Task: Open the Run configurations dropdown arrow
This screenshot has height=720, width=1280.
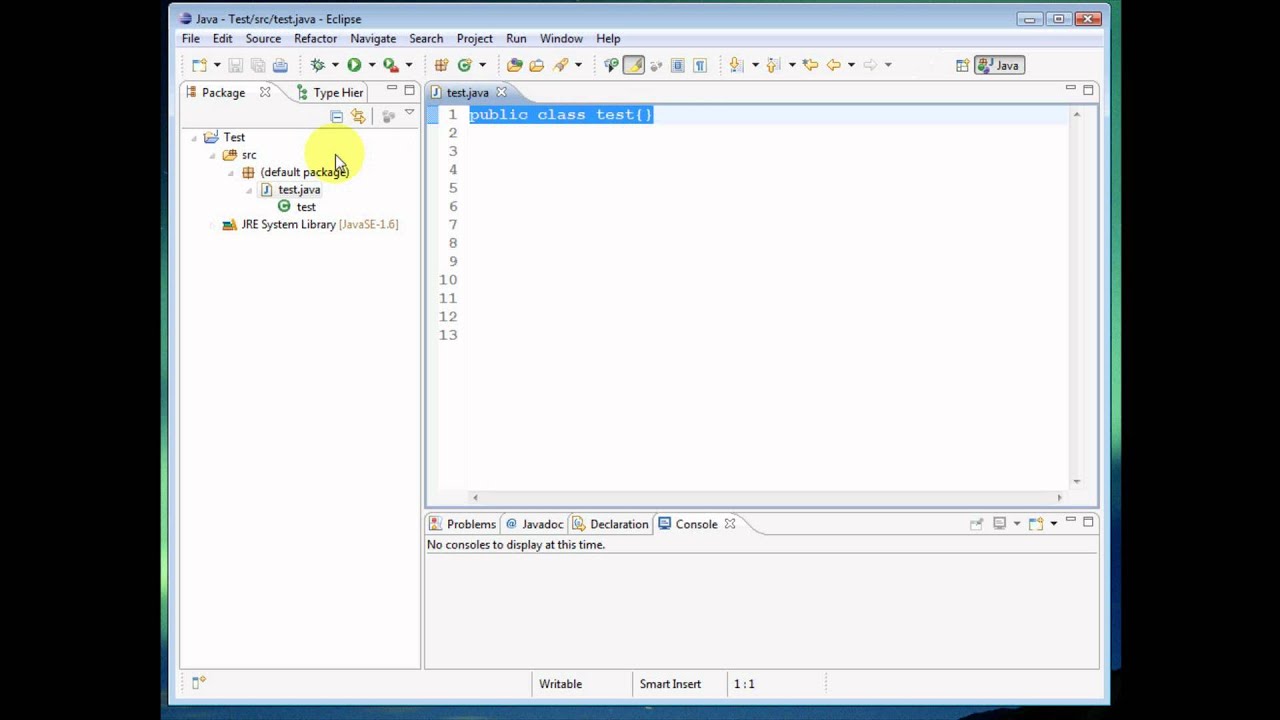Action: click(371, 66)
